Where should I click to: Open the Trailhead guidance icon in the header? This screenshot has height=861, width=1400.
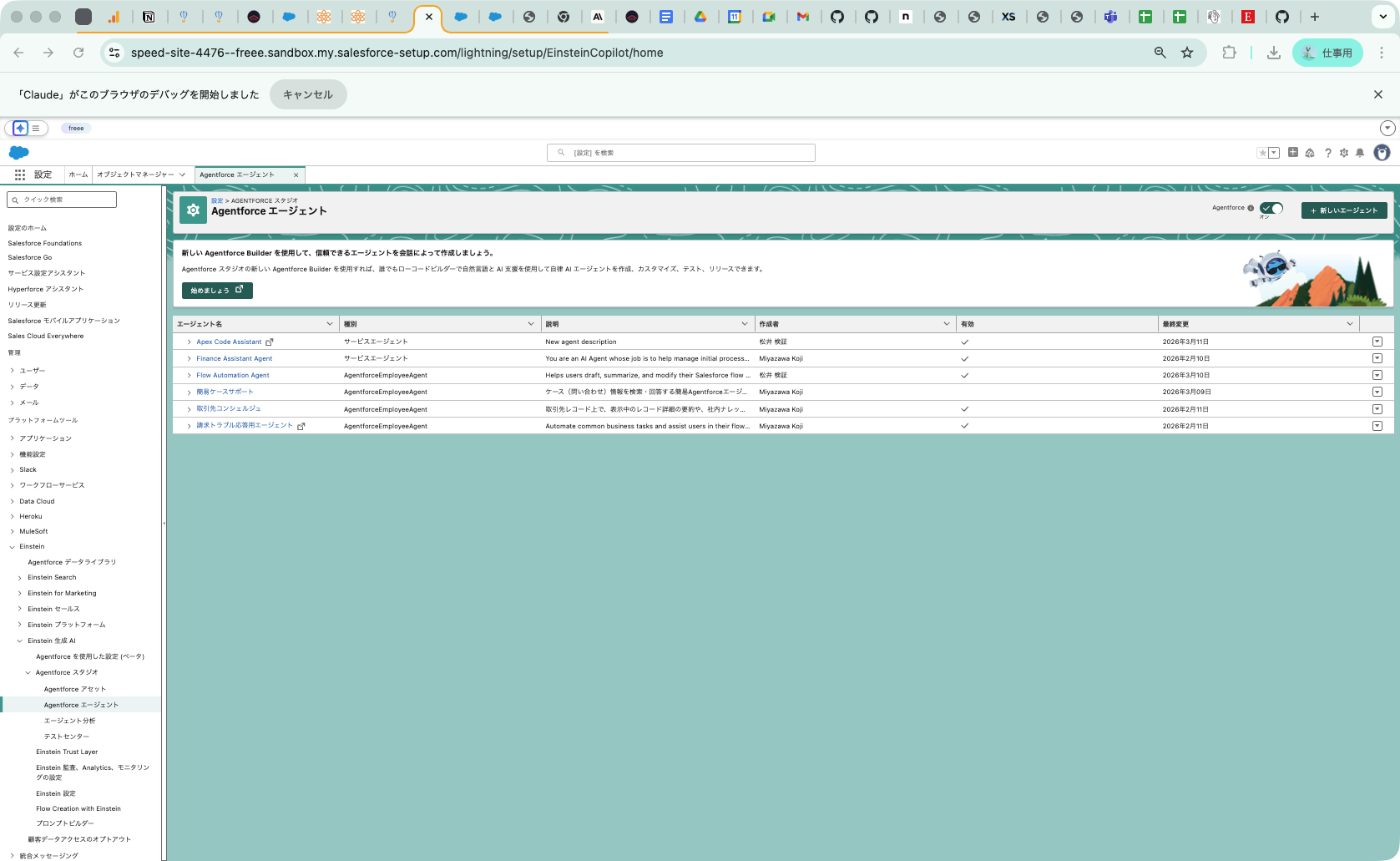click(1310, 153)
